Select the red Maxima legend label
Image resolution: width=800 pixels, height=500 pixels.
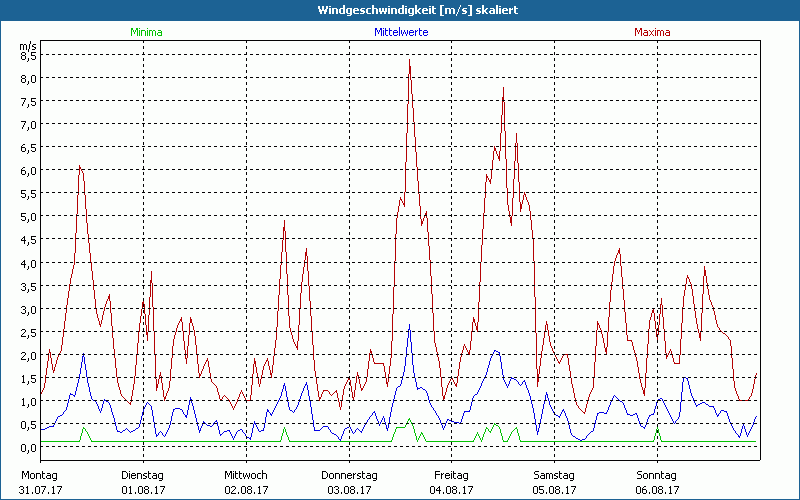click(x=653, y=32)
